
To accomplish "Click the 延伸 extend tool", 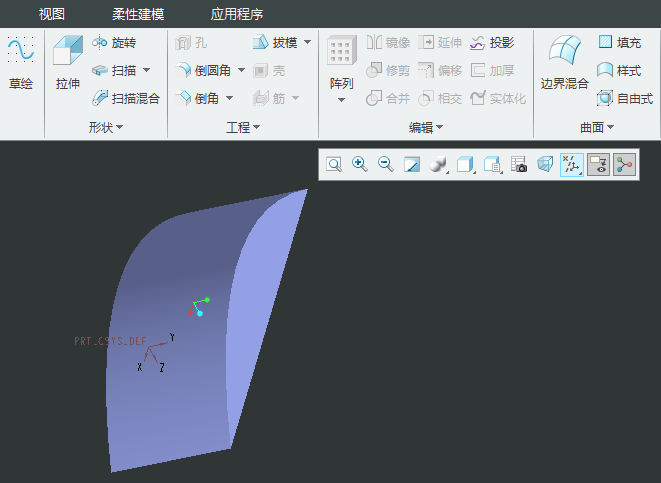I will pos(440,43).
